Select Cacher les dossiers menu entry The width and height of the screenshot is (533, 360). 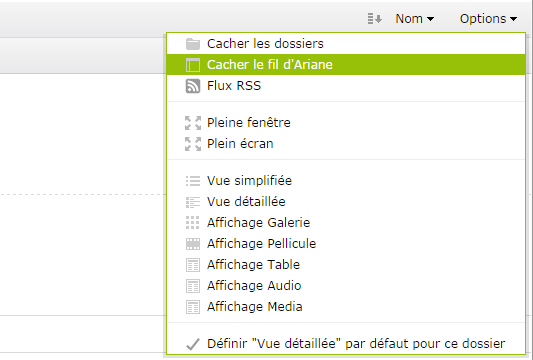click(346, 44)
